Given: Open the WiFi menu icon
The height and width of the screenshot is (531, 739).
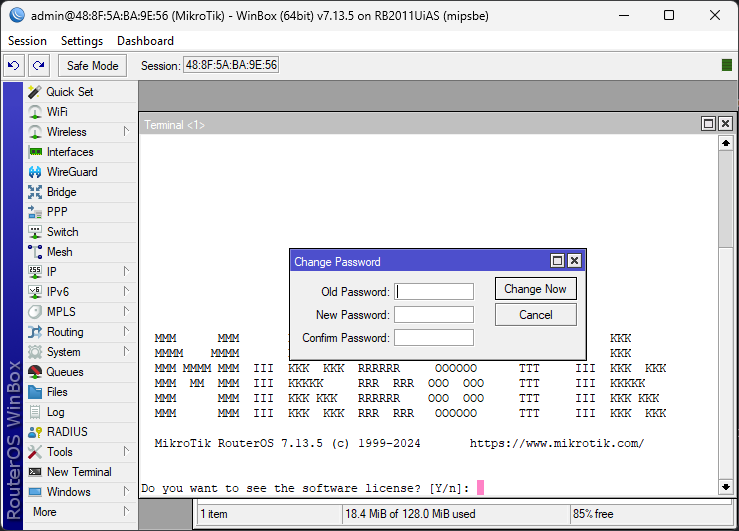Looking at the screenshot, I should point(35,112).
